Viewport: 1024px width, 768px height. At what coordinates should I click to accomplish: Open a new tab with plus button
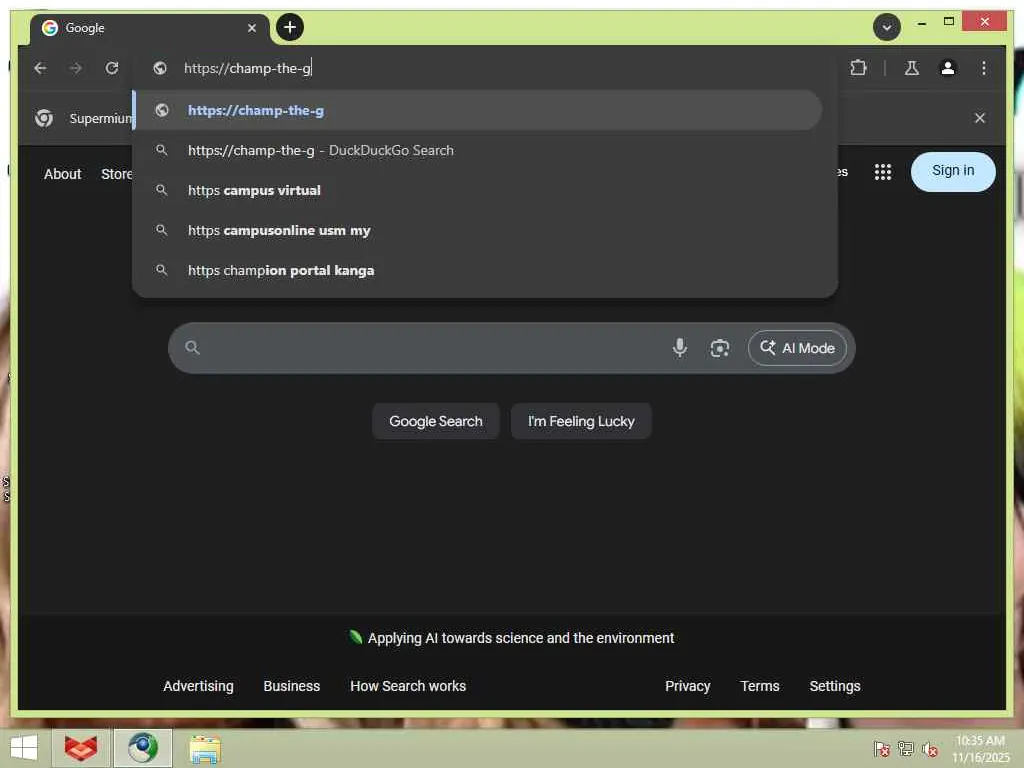click(290, 27)
